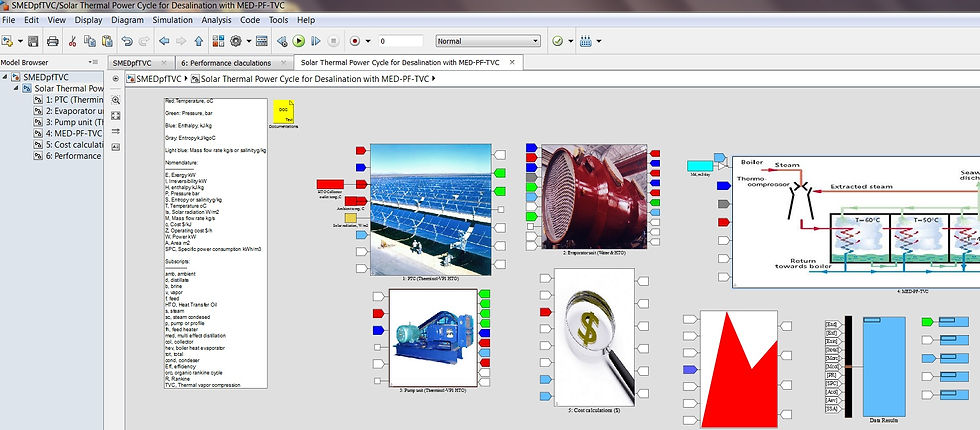Open the Edit menu
Screen dimensions: 980x430
(31, 20)
